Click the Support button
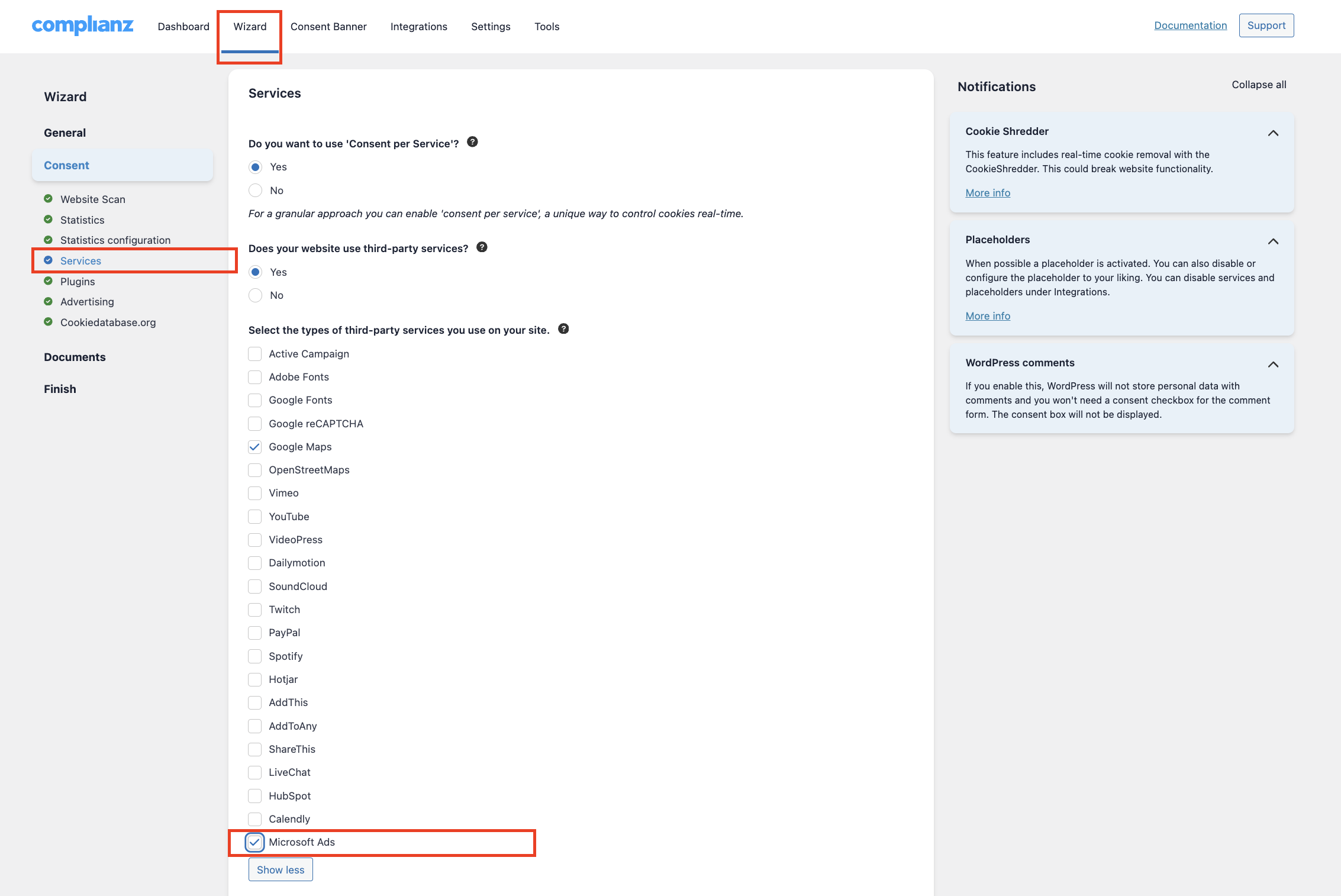This screenshot has width=1341, height=896. [x=1266, y=25]
